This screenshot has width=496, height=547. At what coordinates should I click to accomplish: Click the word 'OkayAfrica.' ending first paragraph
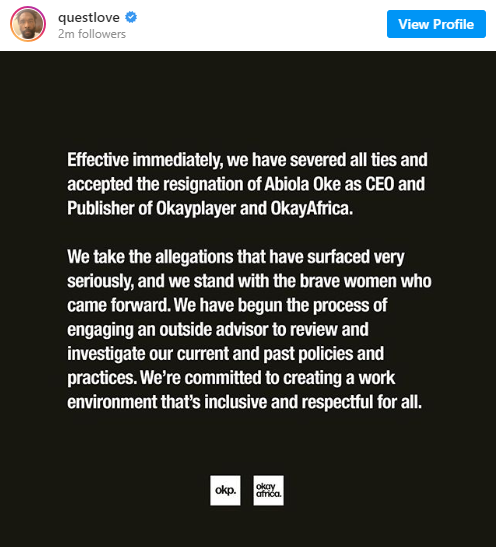coord(312,208)
